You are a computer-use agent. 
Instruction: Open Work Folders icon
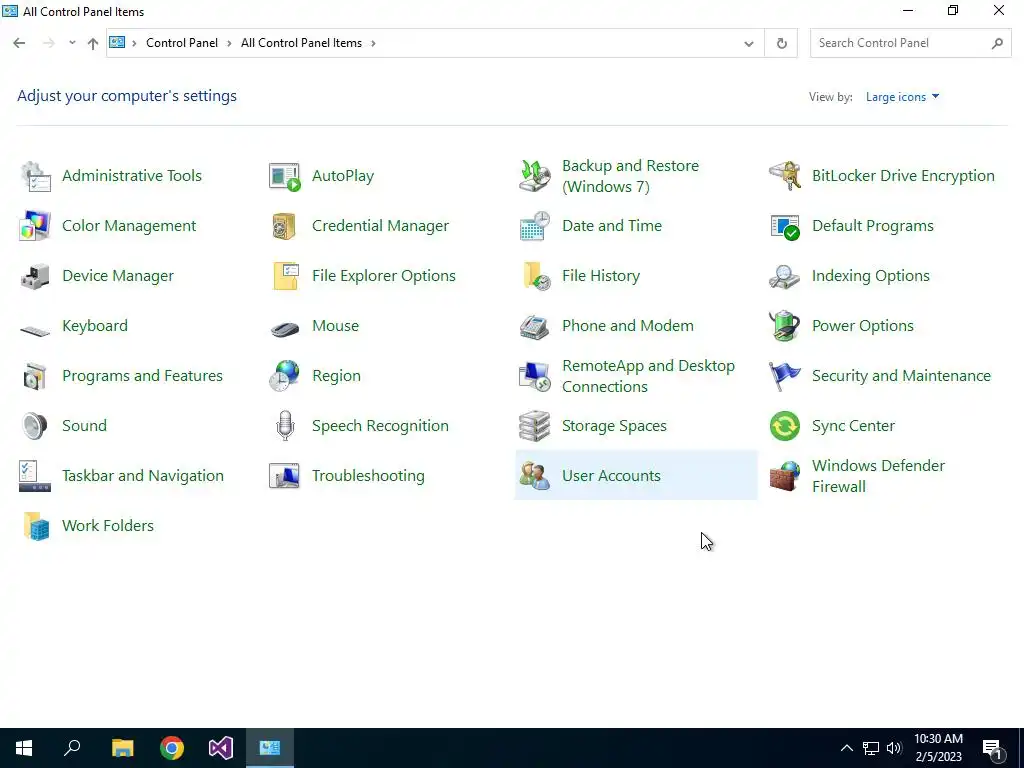point(35,526)
